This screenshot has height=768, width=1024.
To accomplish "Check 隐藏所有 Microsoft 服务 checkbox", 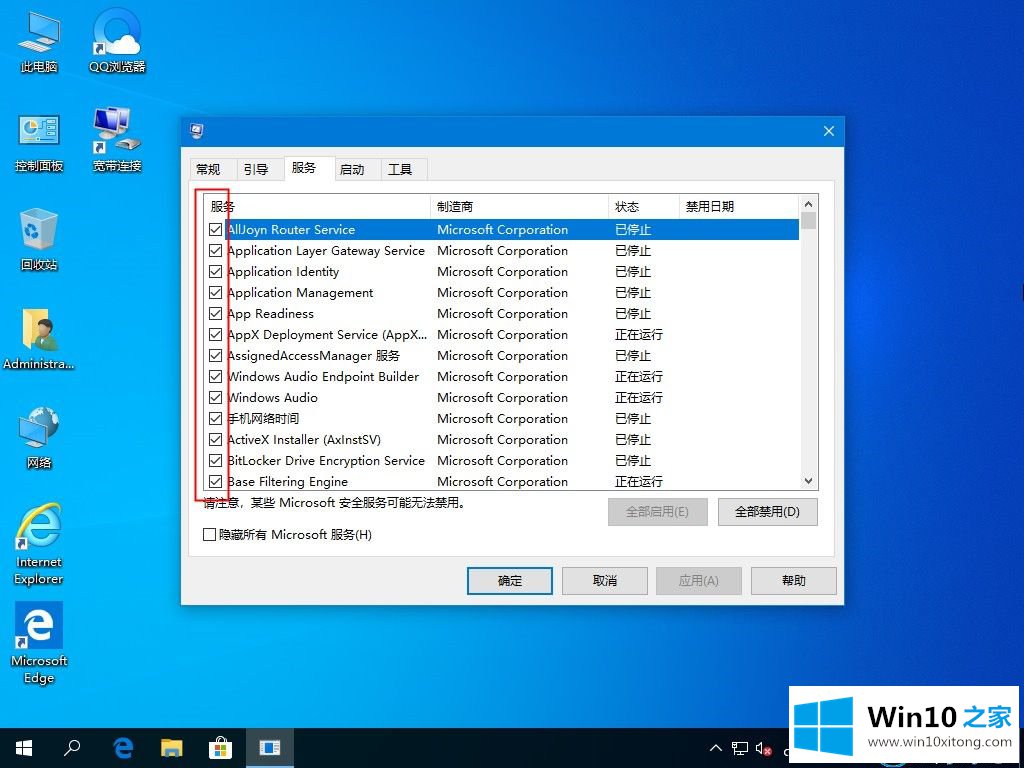I will pyautogui.click(x=210, y=535).
